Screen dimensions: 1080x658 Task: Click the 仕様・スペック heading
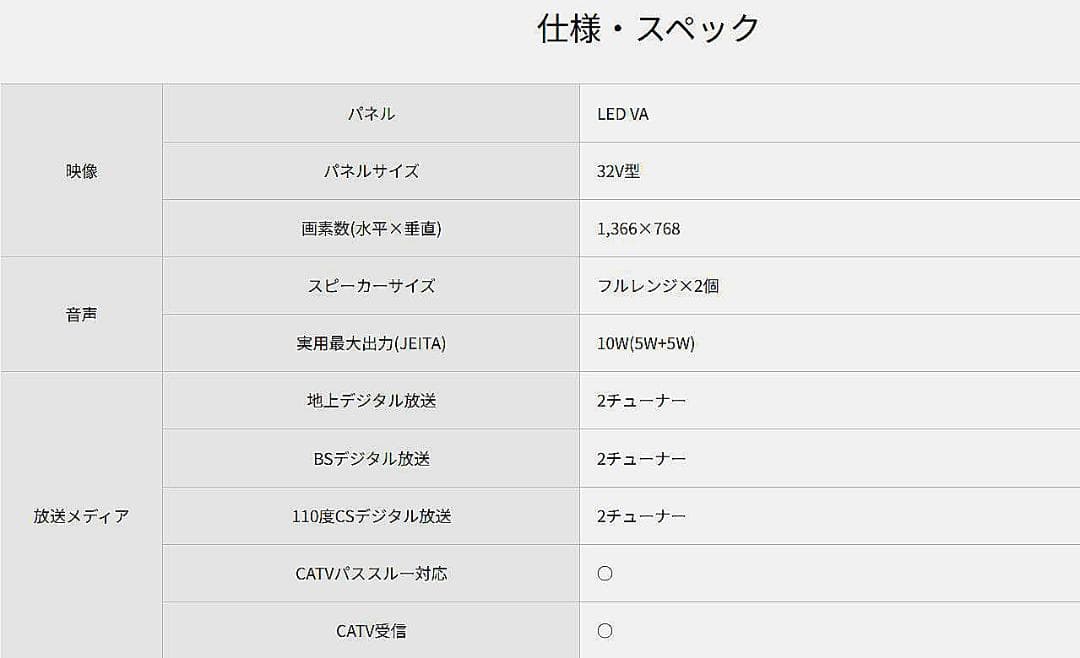[648, 29]
